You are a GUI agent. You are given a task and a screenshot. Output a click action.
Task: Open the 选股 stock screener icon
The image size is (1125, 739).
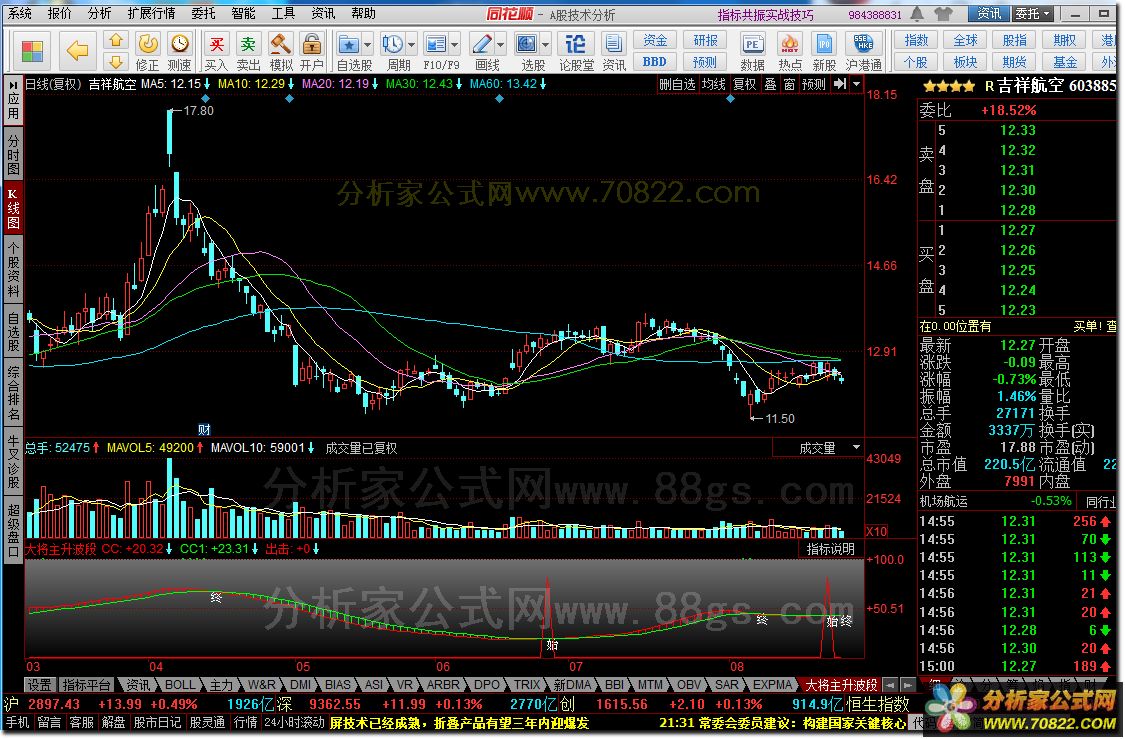coord(527,44)
